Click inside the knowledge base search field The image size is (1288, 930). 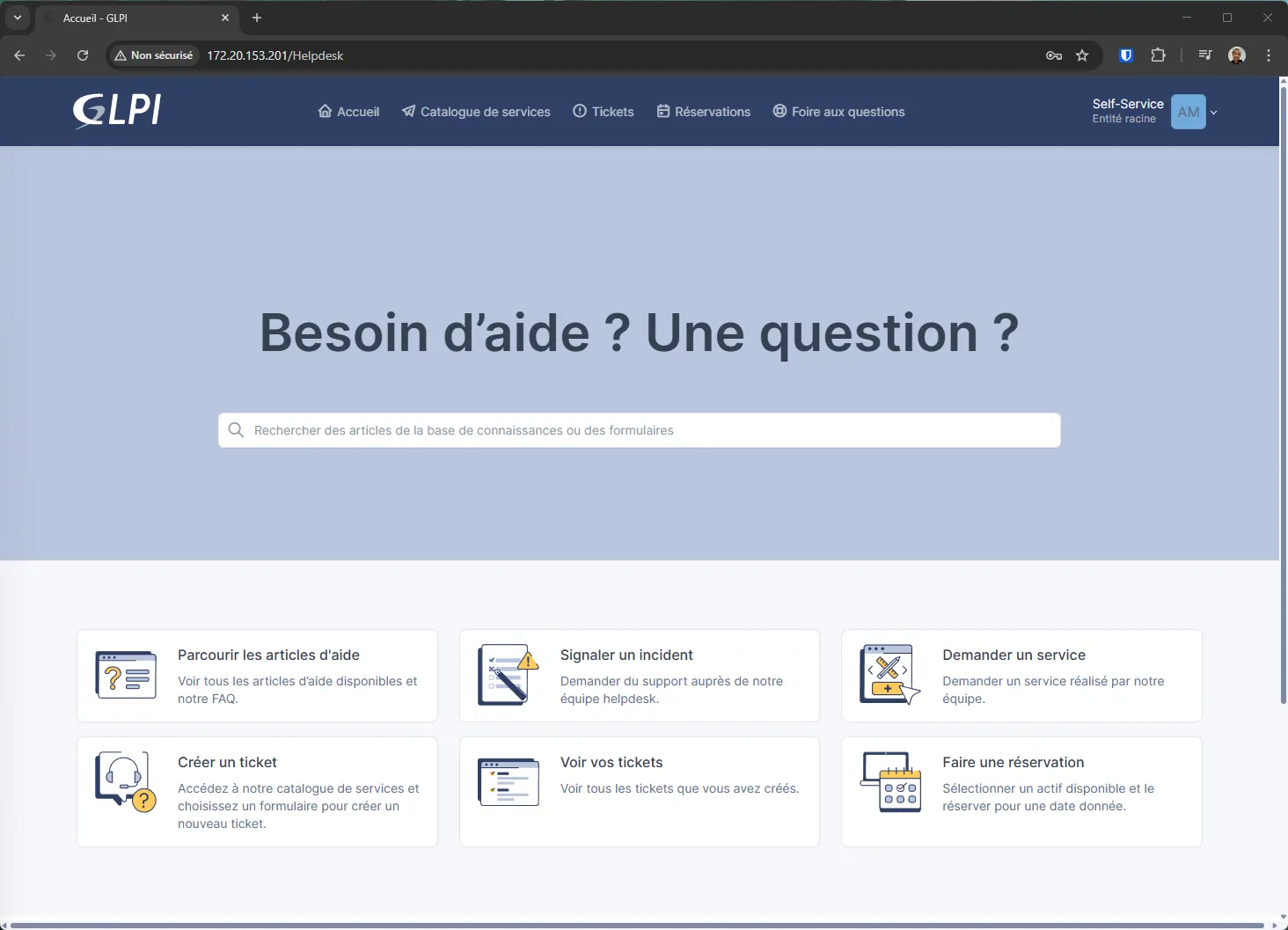click(639, 430)
